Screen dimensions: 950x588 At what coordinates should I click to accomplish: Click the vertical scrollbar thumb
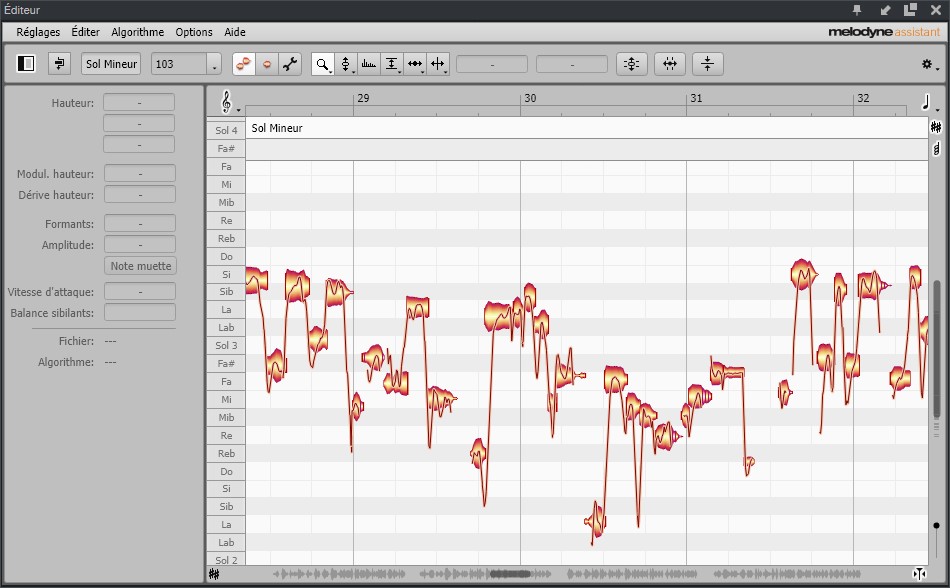tap(936, 349)
